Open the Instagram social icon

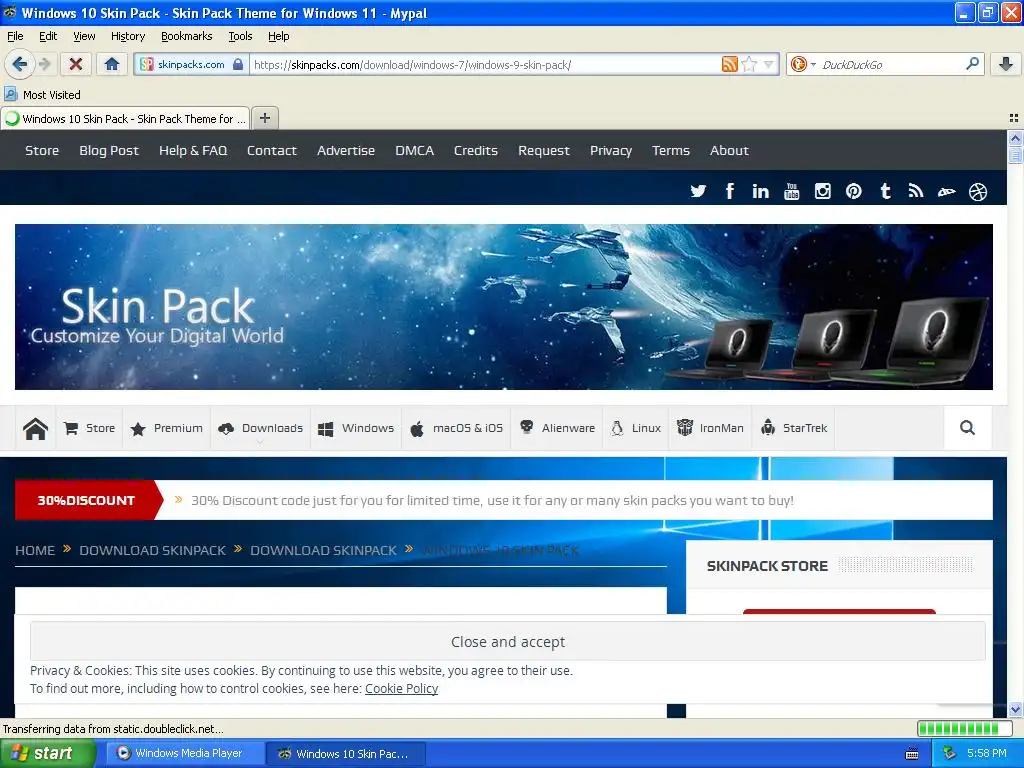[823, 191]
